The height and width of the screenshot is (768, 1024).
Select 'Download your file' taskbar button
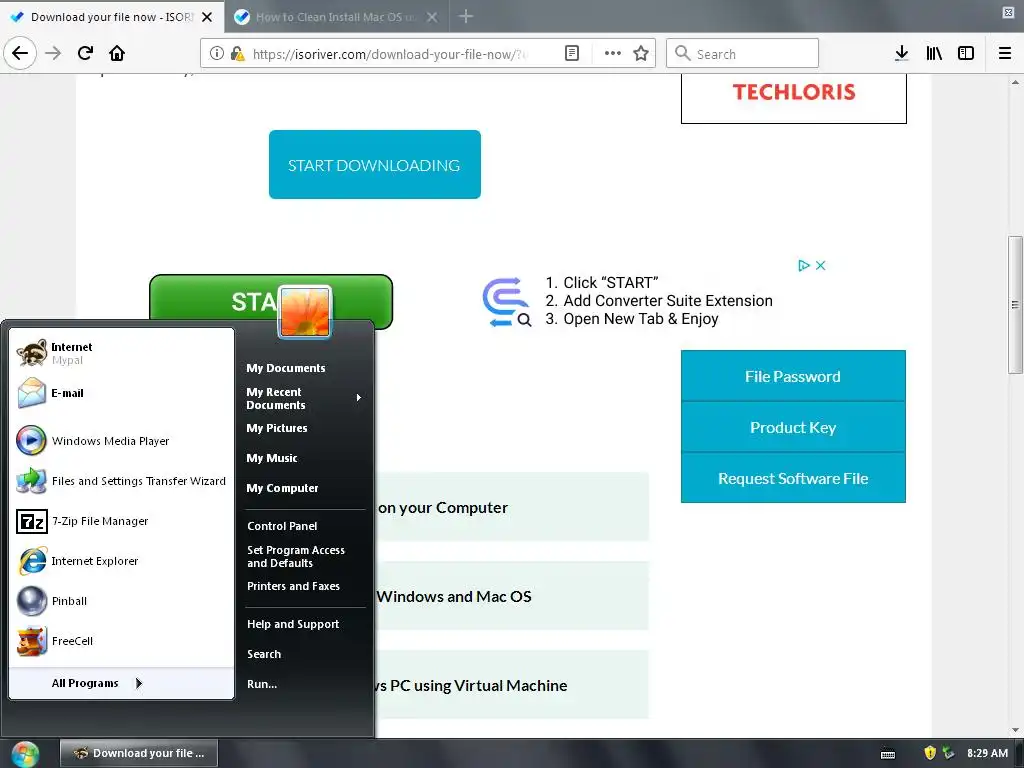139,753
